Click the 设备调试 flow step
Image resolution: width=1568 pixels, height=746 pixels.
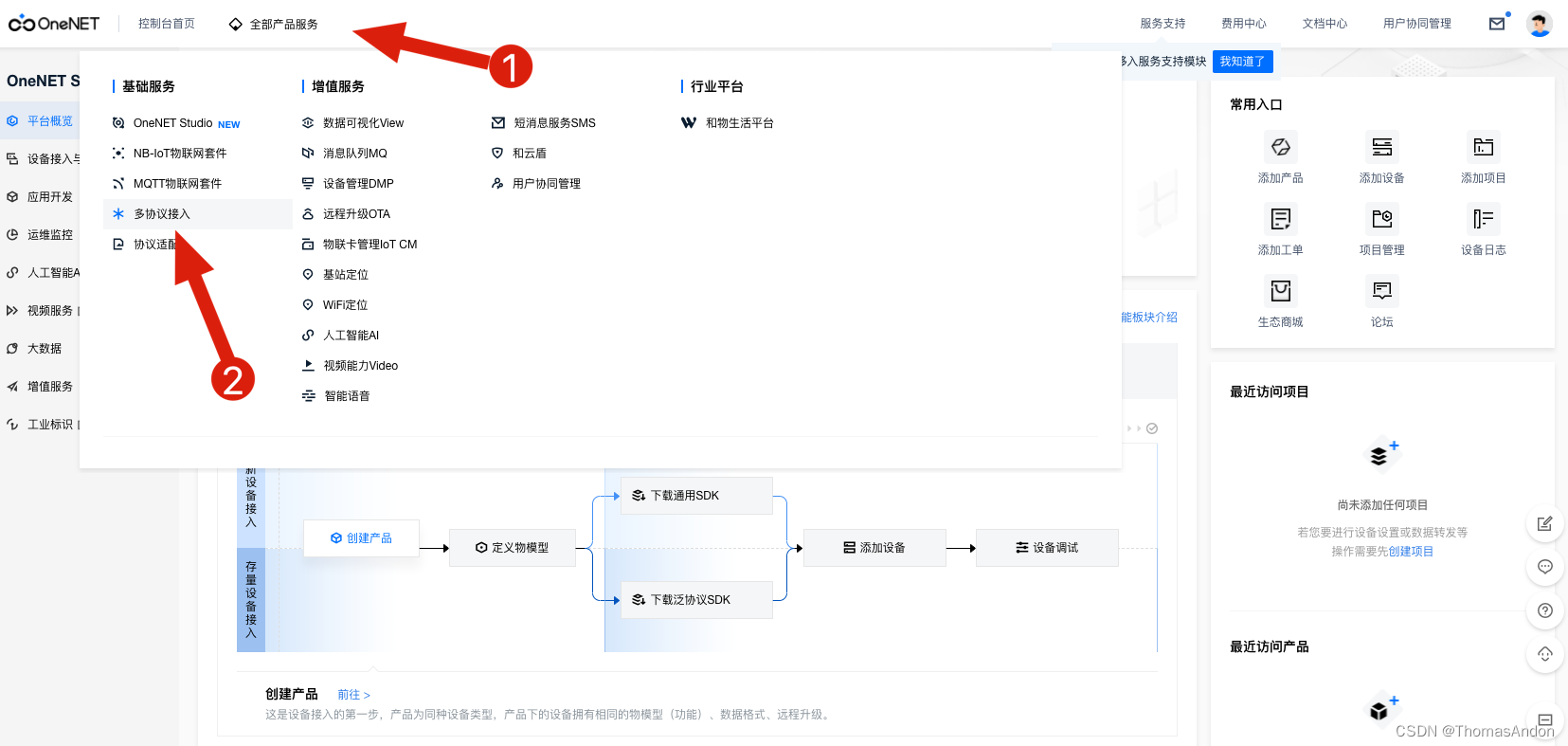1047,548
